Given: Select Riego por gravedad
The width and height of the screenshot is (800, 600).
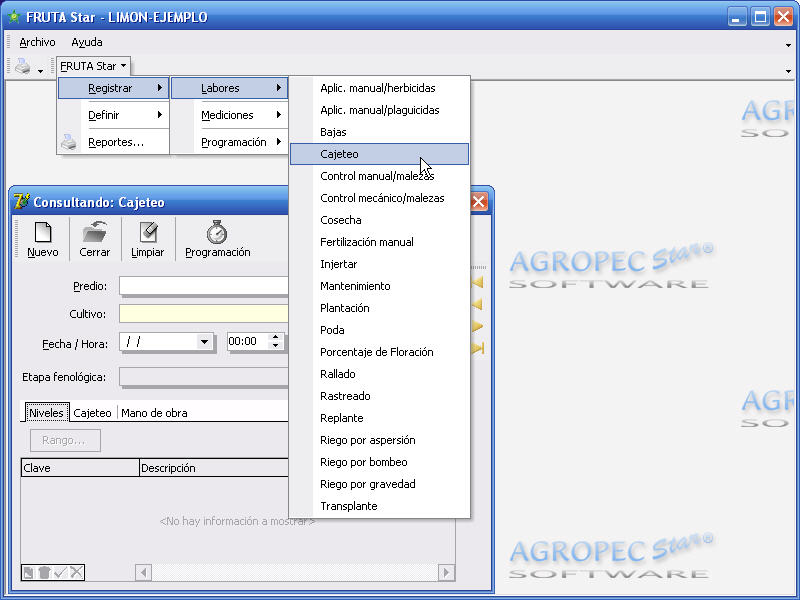Looking at the screenshot, I should pyautogui.click(x=379, y=484).
